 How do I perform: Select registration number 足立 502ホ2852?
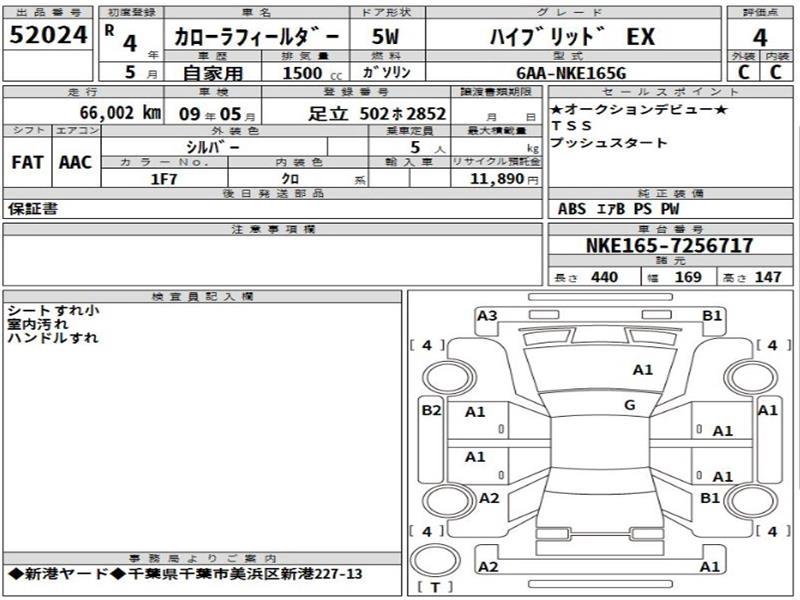tap(377, 113)
